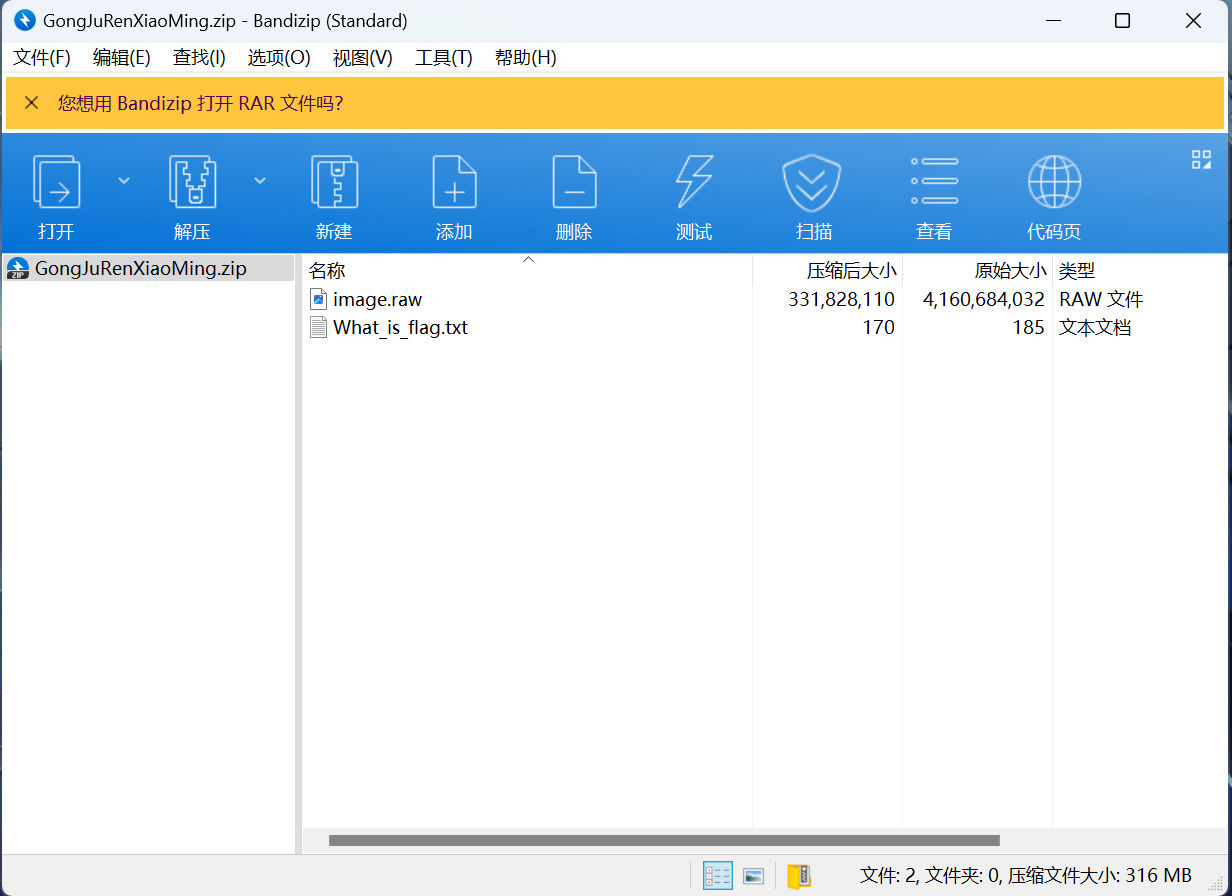Open the 查找(I) menu

(199, 57)
